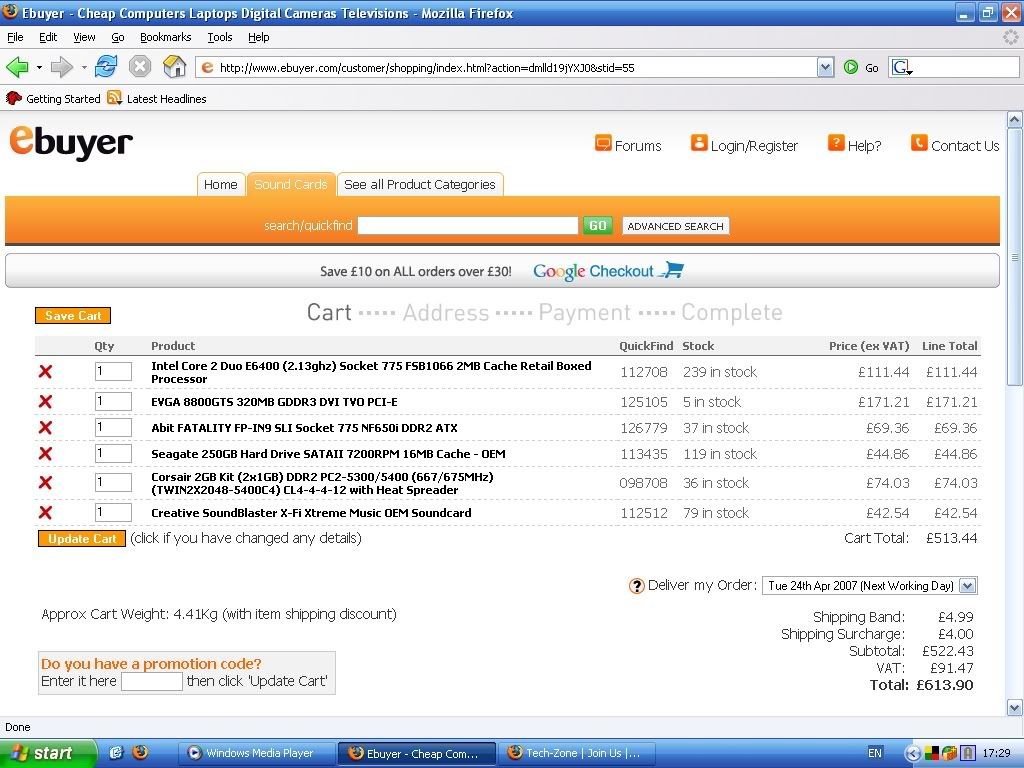Image resolution: width=1024 pixels, height=768 pixels.
Task: Remove Creative SoundBlaster X-Fi from cart
Action: (45, 513)
